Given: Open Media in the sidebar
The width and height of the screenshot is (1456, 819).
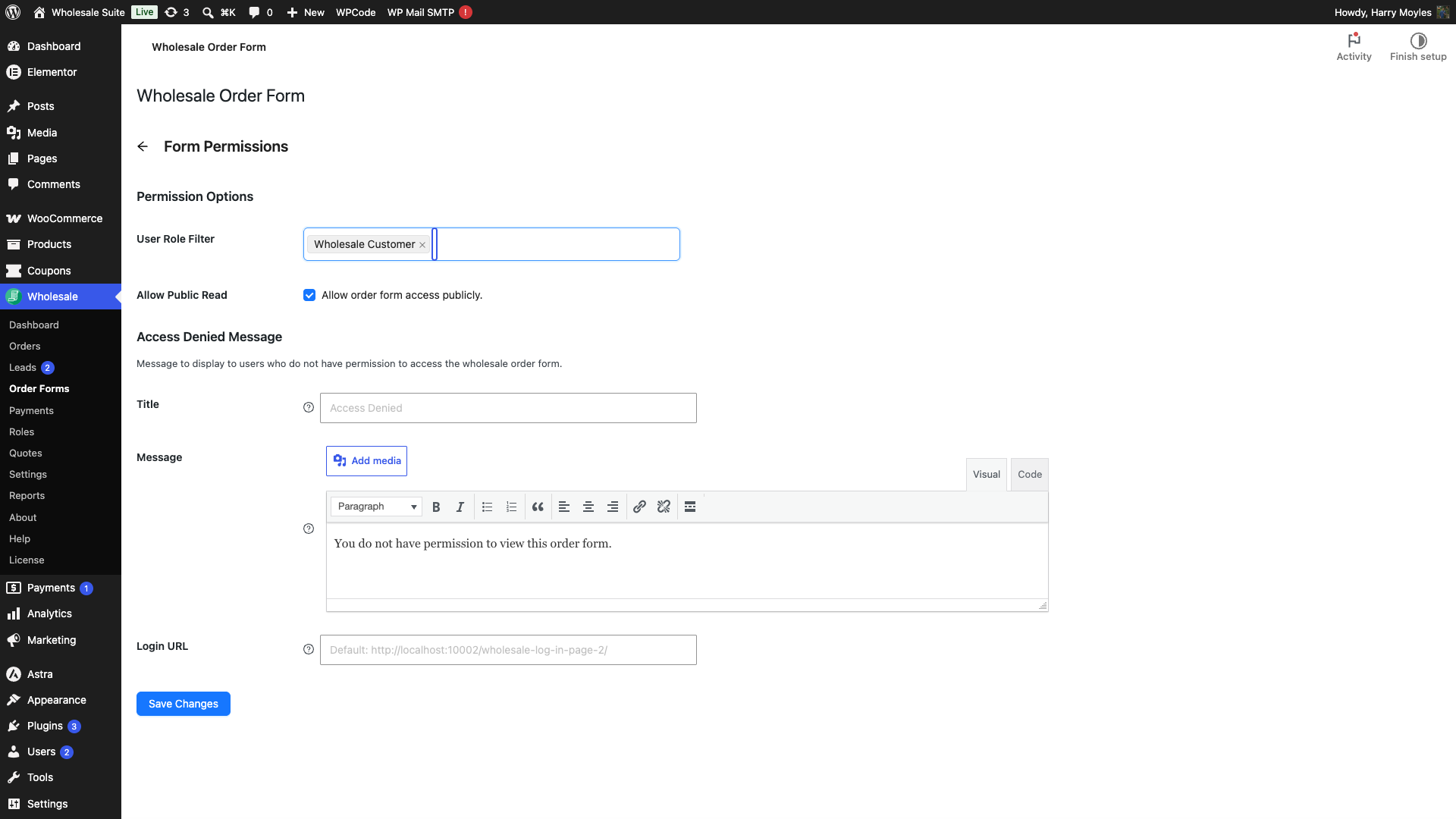Looking at the screenshot, I should pos(61,133).
